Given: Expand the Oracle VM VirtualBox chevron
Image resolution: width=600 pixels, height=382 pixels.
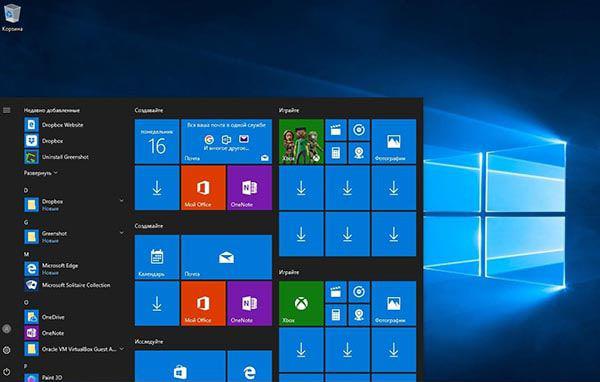Looking at the screenshot, I should [122, 349].
